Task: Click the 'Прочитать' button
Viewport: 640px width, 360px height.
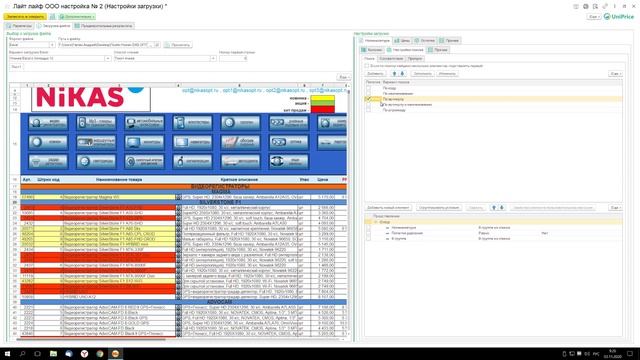Action: coord(178,45)
